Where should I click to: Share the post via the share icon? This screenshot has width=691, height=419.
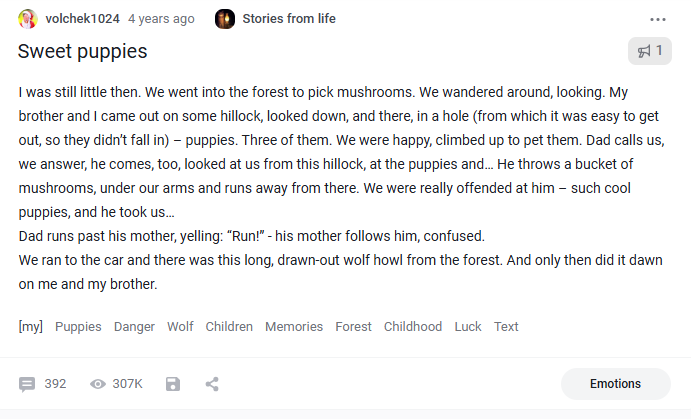point(212,384)
